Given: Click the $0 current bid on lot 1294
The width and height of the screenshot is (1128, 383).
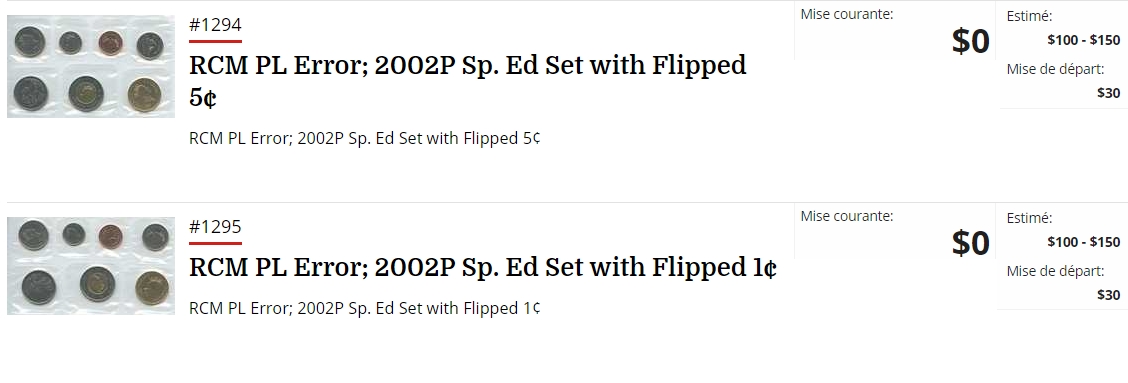Looking at the screenshot, I should pyautogui.click(x=970, y=41).
